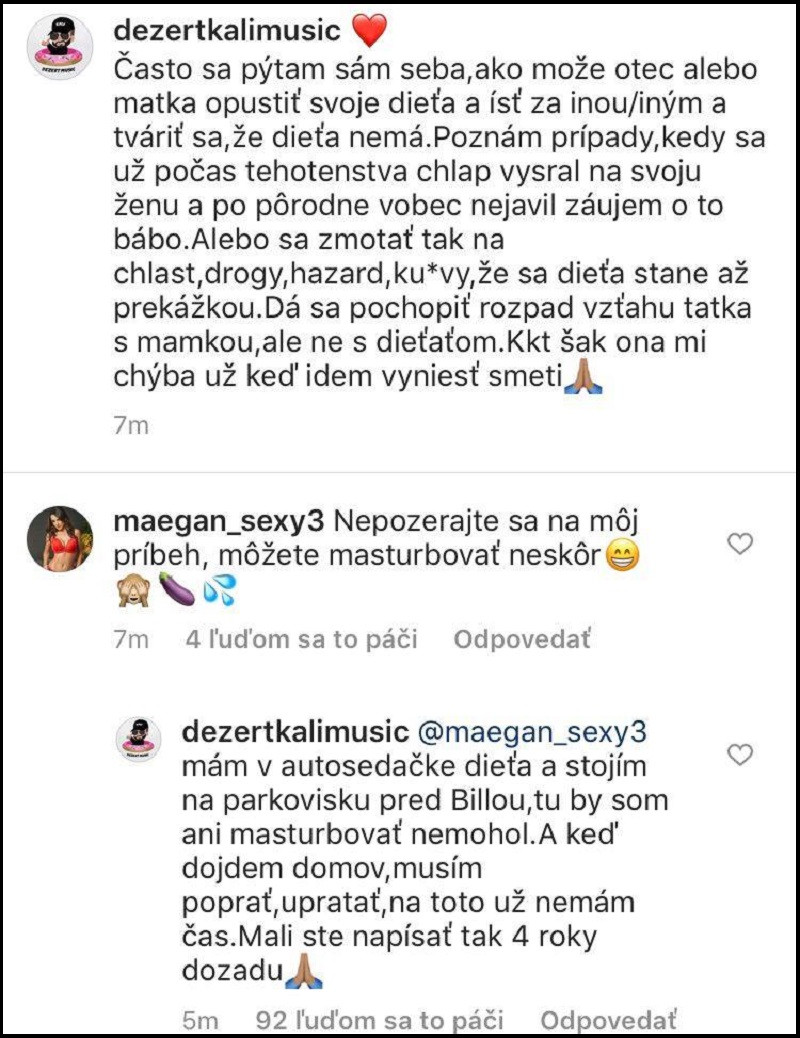Click Odpovedať under the dezertkalimusic reply
The image size is (800, 1038).
(x=609, y=1020)
